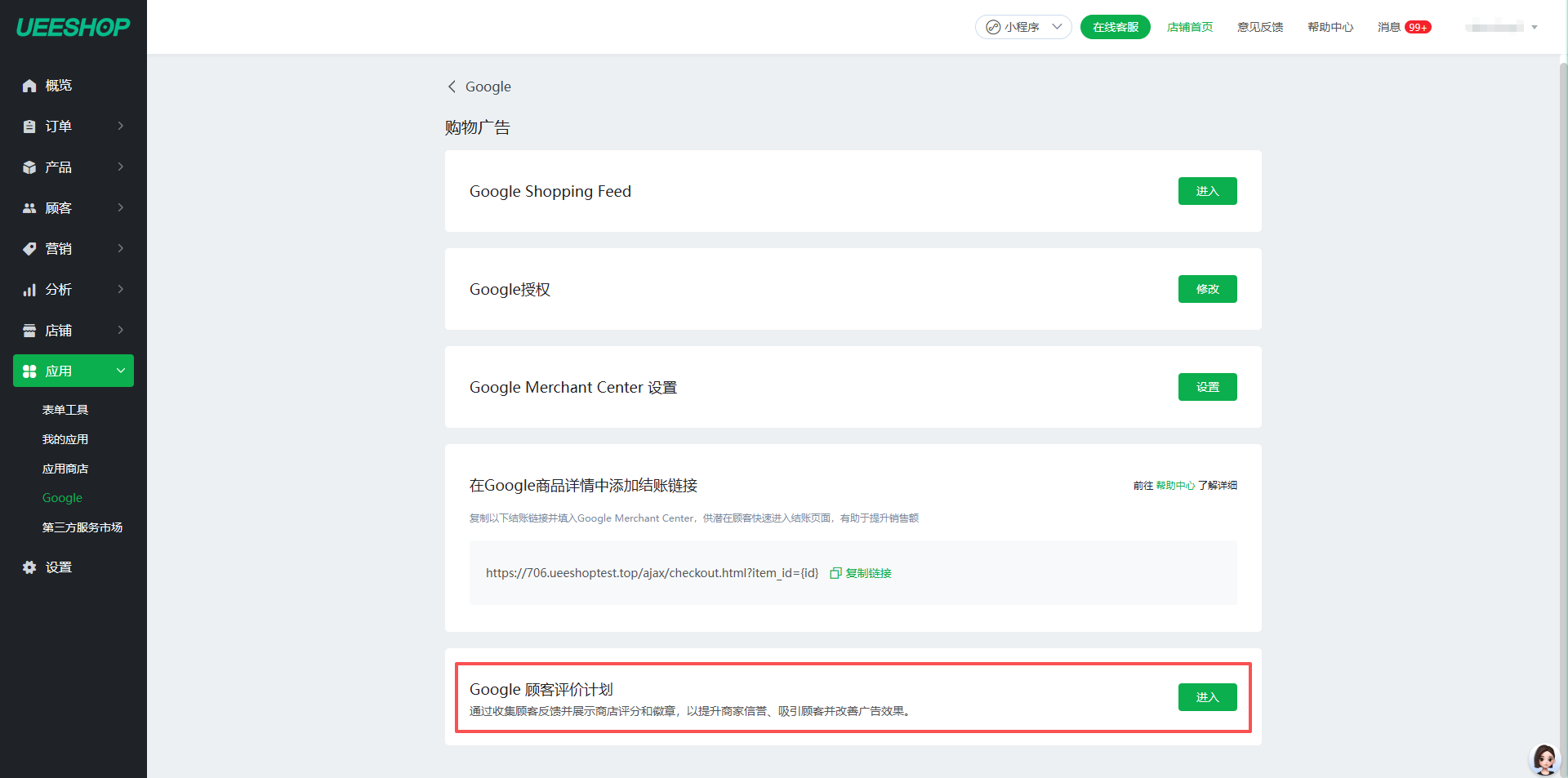The image size is (1568, 778).
Task: Click the copy link icon beside checkout URL
Action: click(835, 573)
